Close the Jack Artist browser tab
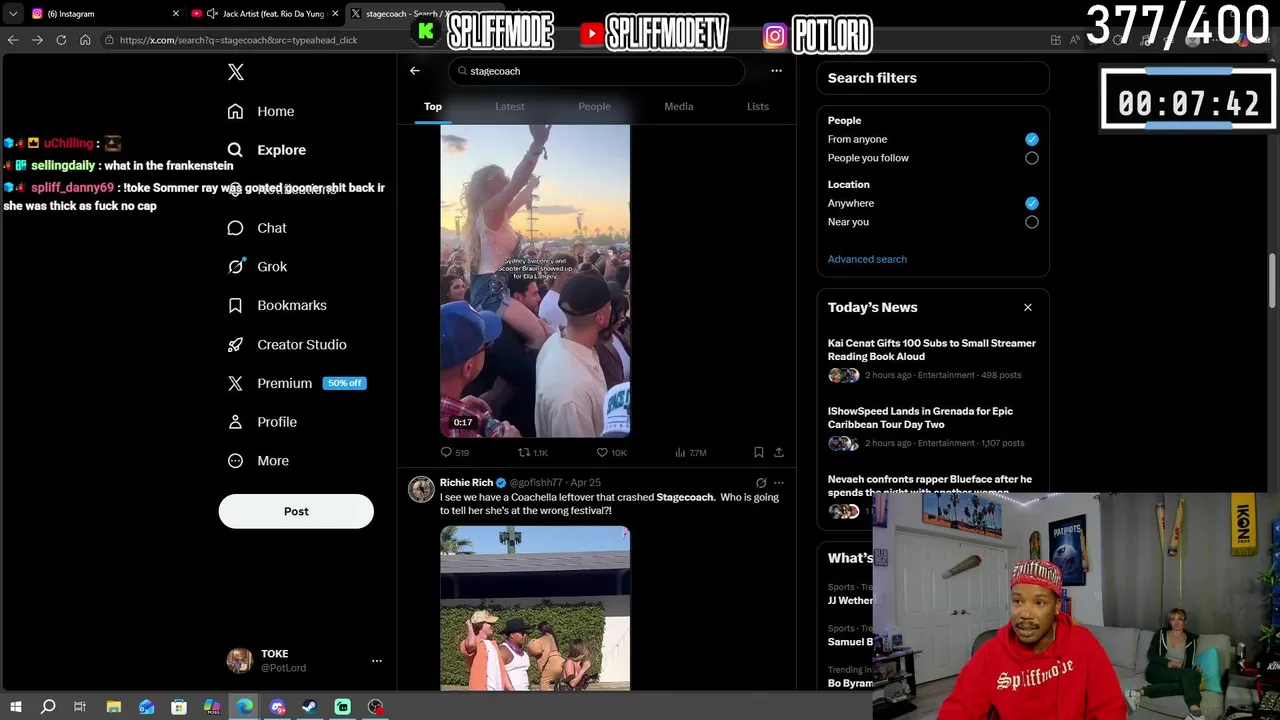 [x=335, y=14]
